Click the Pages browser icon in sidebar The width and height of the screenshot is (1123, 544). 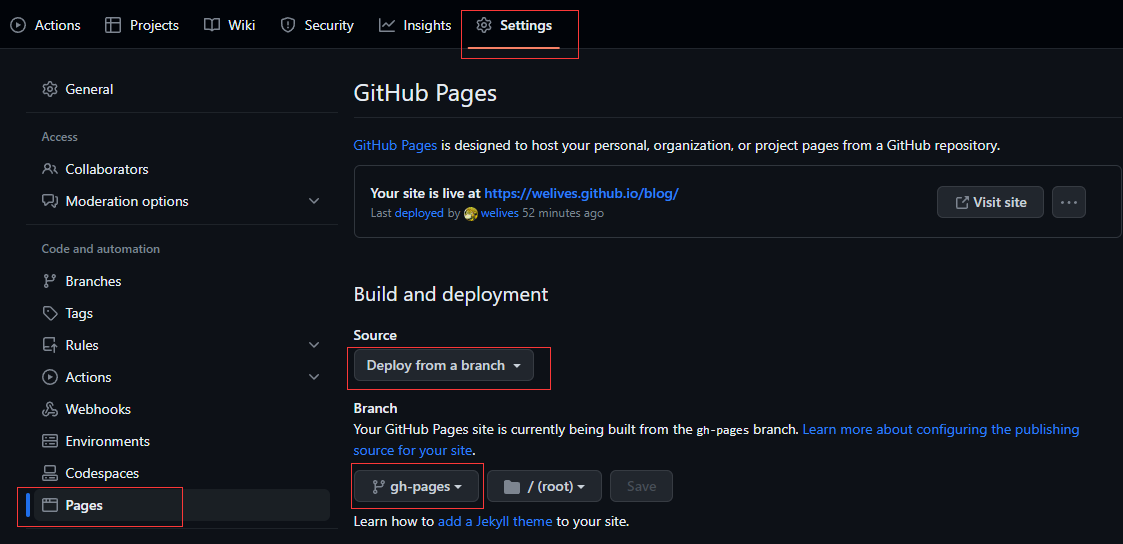pos(49,505)
